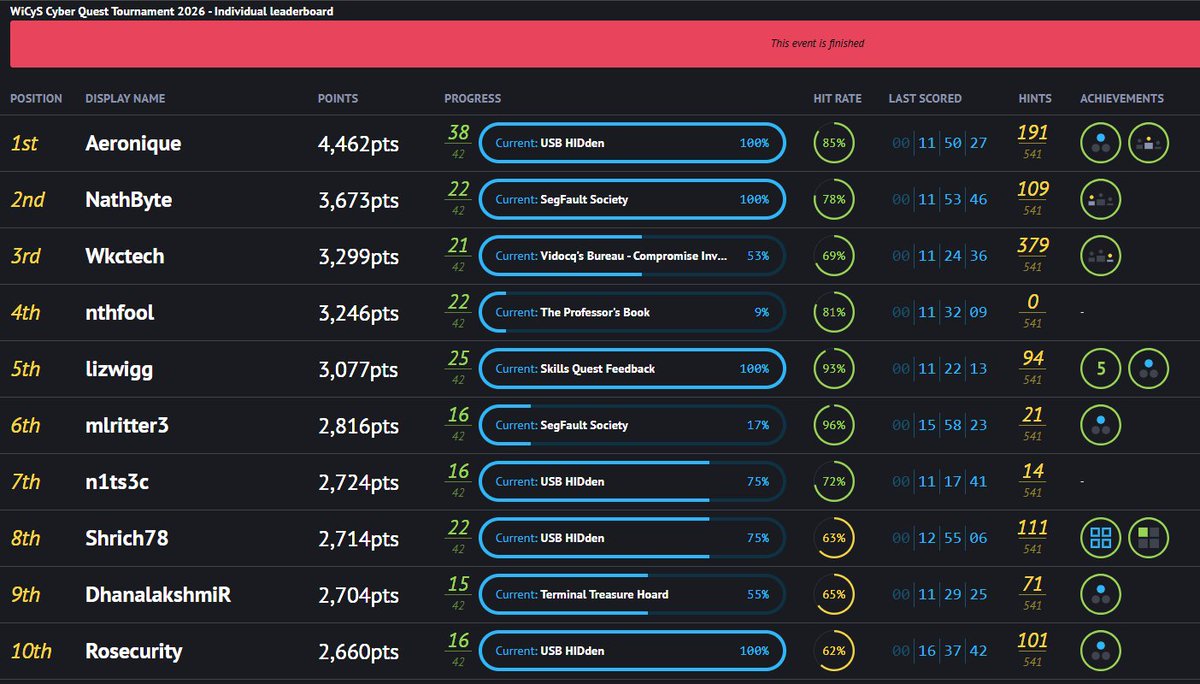Viewport: 1200px width, 684px height.
Task: Click NathByte's 78% hit rate circle
Action: (x=834, y=199)
